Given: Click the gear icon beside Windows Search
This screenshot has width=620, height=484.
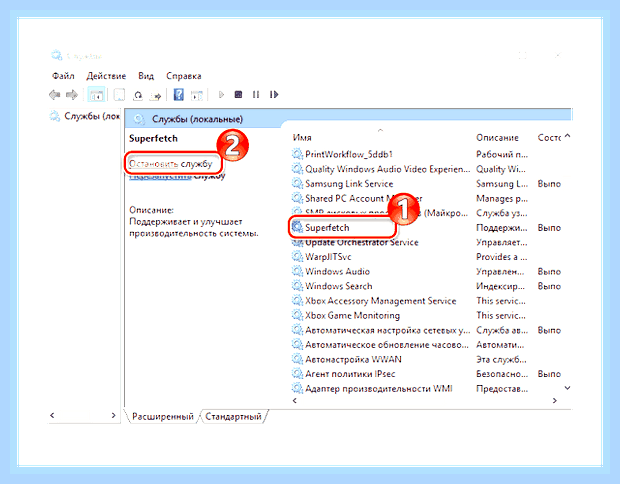Looking at the screenshot, I should click(x=297, y=286).
